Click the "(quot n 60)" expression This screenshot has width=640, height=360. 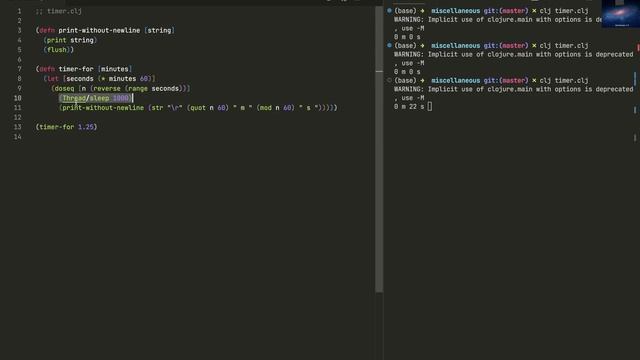(208, 108)
